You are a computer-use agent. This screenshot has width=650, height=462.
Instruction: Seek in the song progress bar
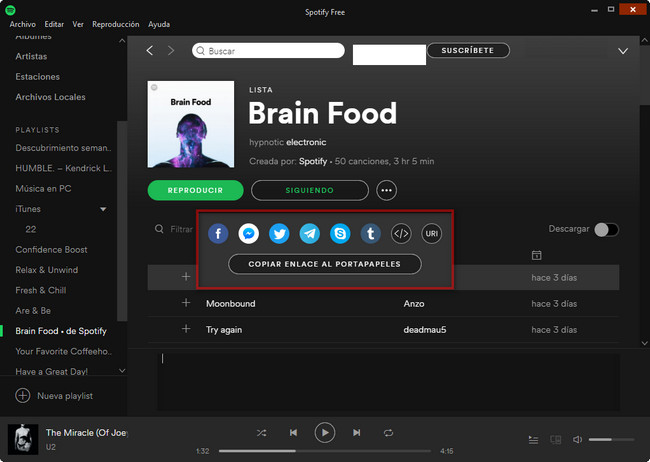point(325,451)
